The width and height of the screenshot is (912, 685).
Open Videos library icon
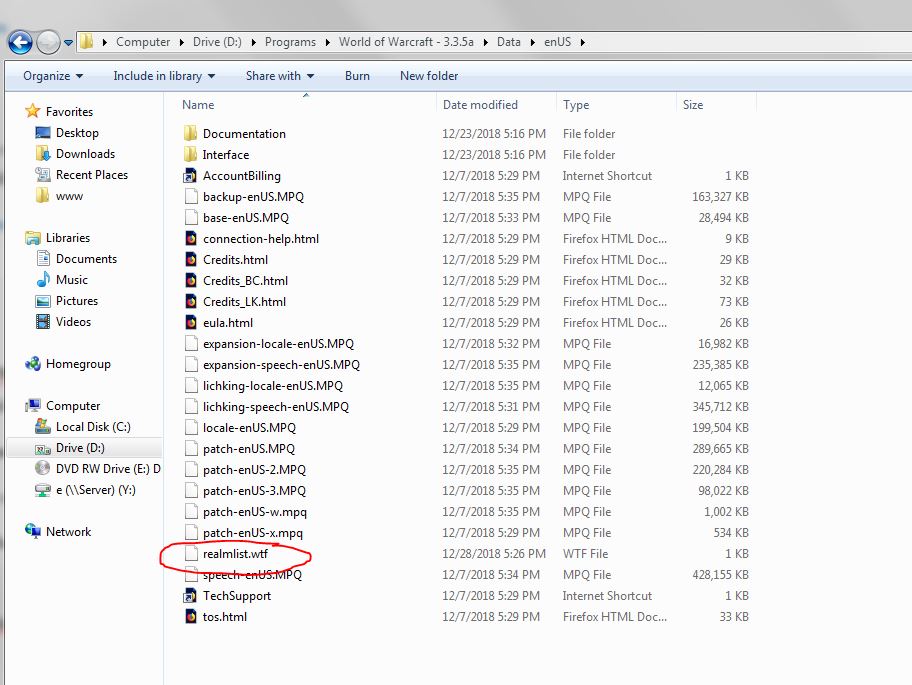43,322
